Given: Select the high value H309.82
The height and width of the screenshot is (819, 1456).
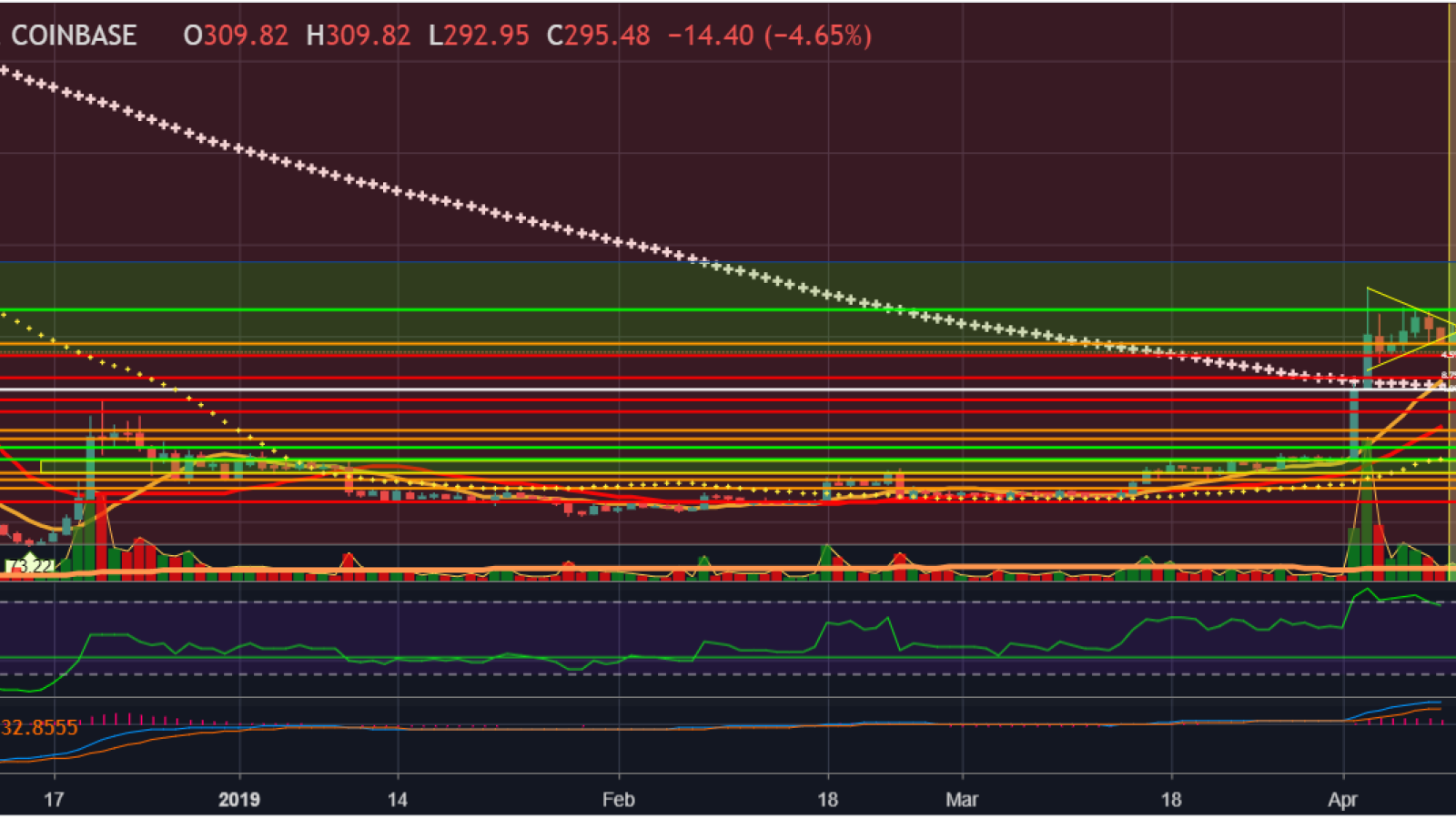Looking at the screenshot, I should 359,35.
